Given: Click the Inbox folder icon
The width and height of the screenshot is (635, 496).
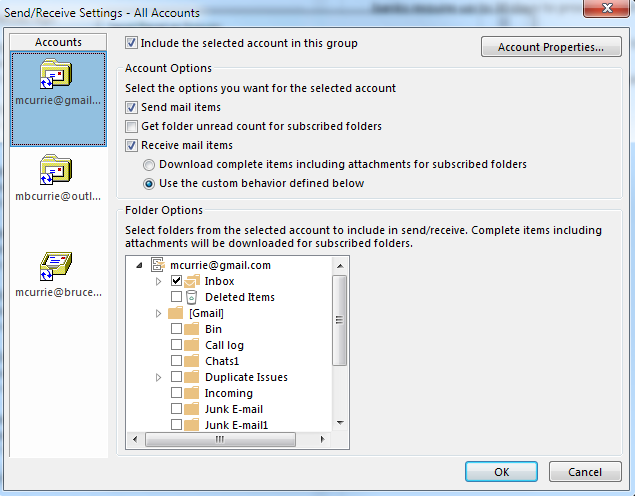Looking at the screenshot, I should coord(192,281).
